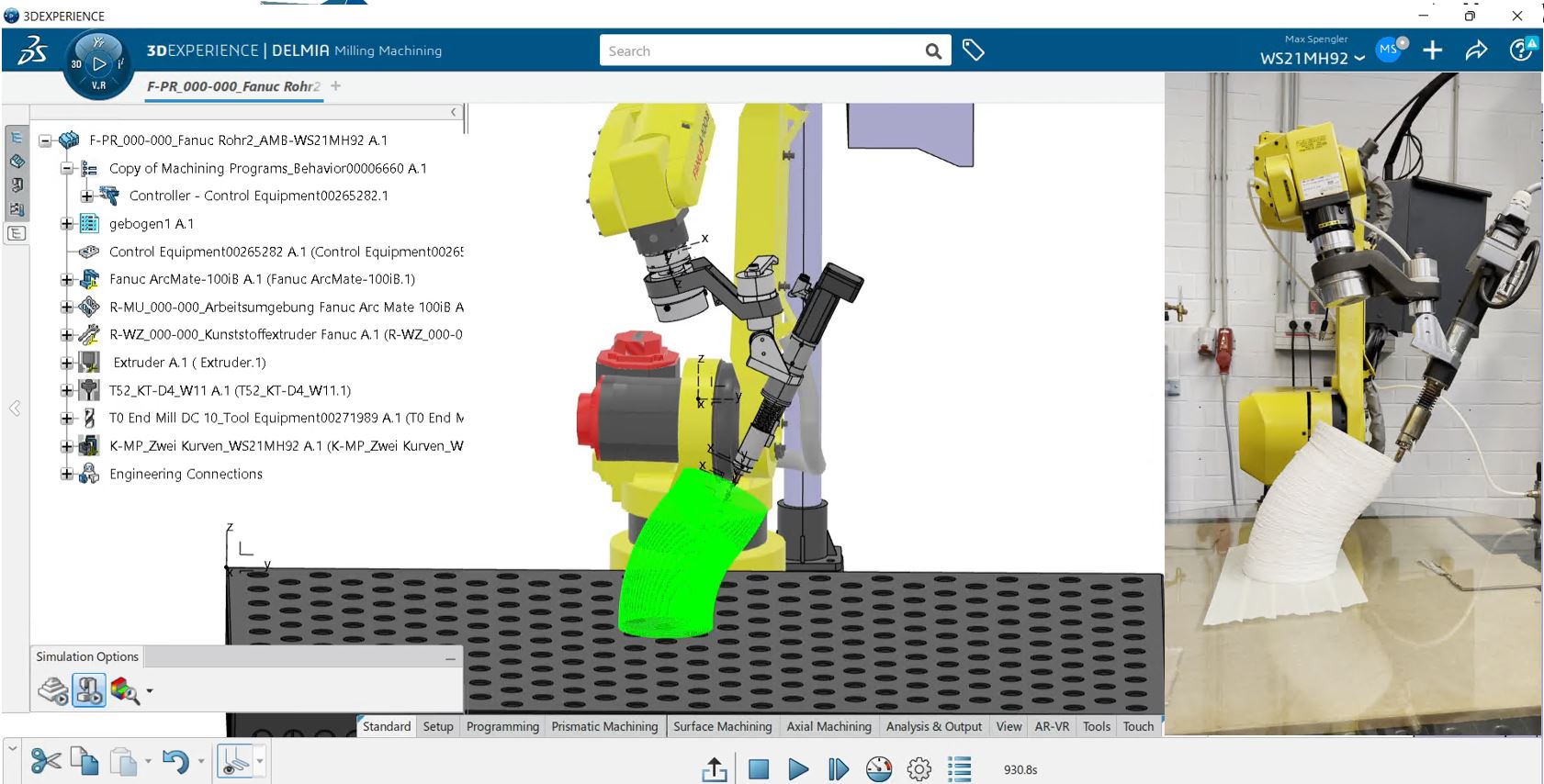Expand the Controller - Control Equipment node

pyautogui.click(x=86, y=196)
